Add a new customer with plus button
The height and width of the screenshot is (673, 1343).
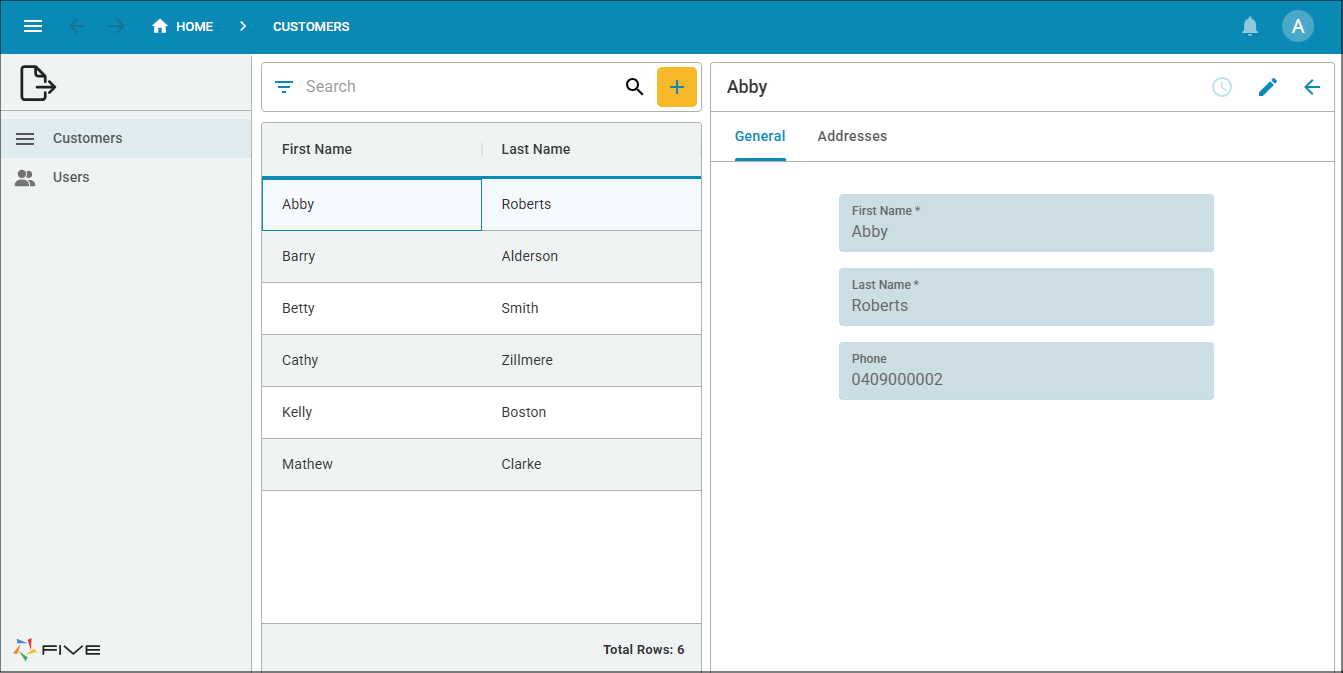[676, 87]
